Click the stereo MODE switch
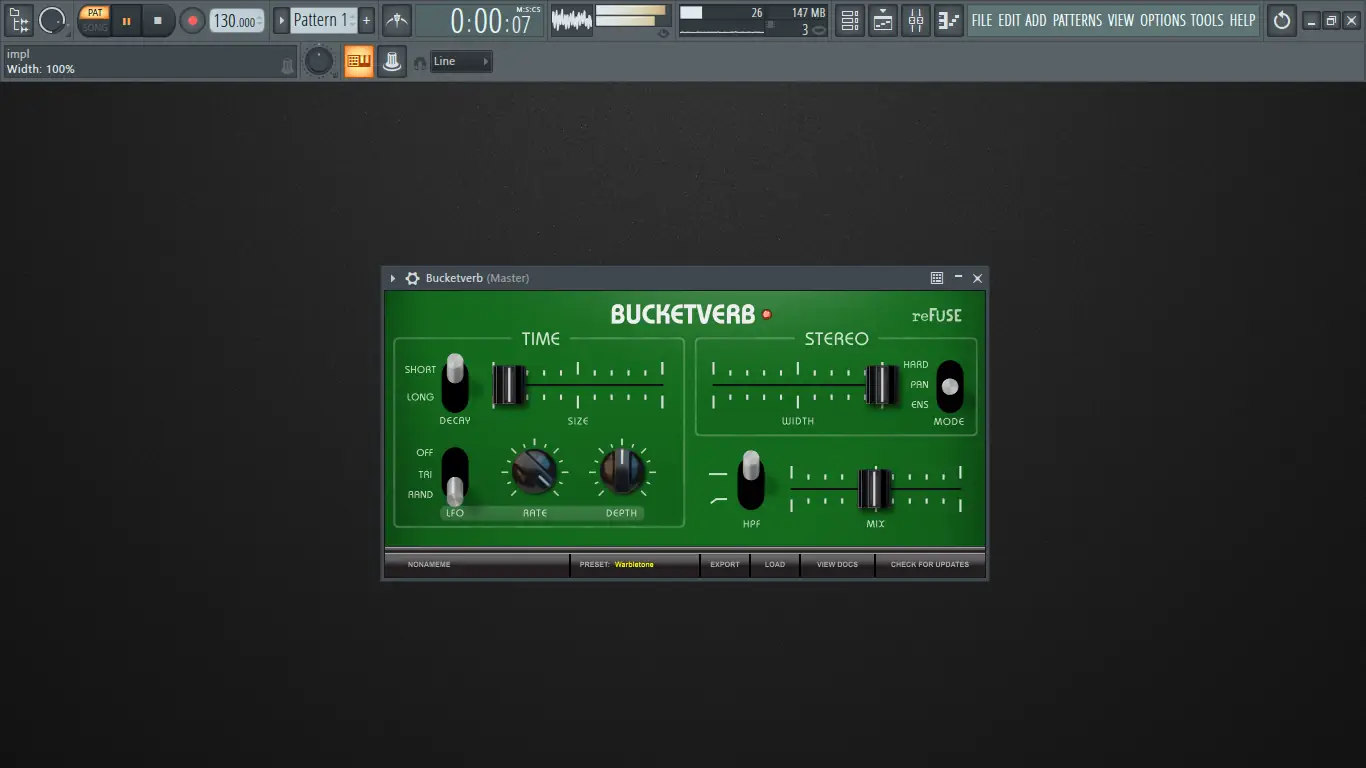Viewport: 1366px width, 768px height. coord(950,386)
